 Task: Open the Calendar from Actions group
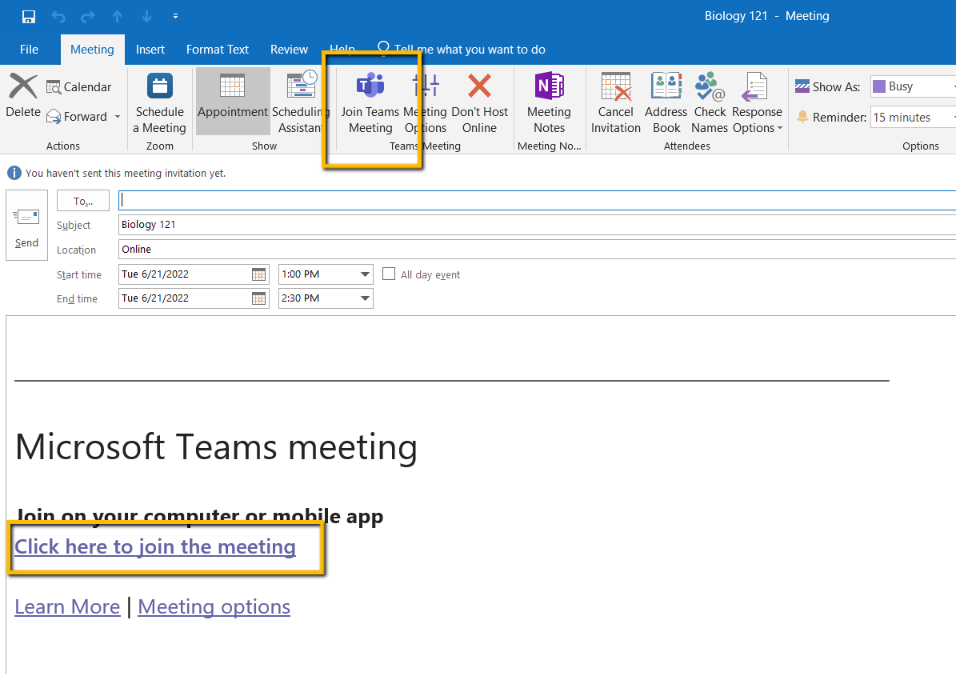click(x=79, y=87)
